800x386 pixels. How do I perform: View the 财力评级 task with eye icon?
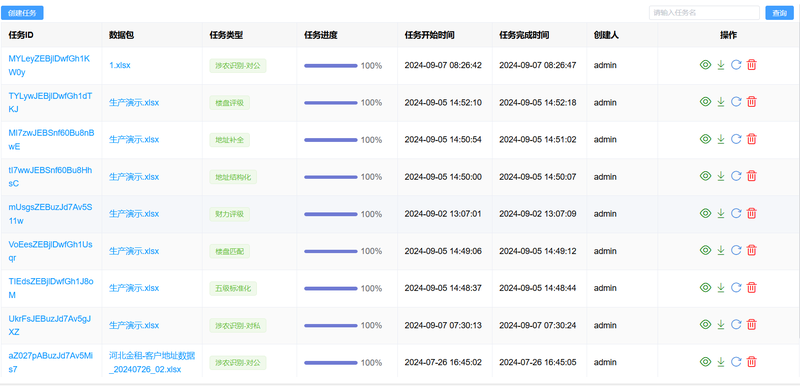tap(705, 213)
